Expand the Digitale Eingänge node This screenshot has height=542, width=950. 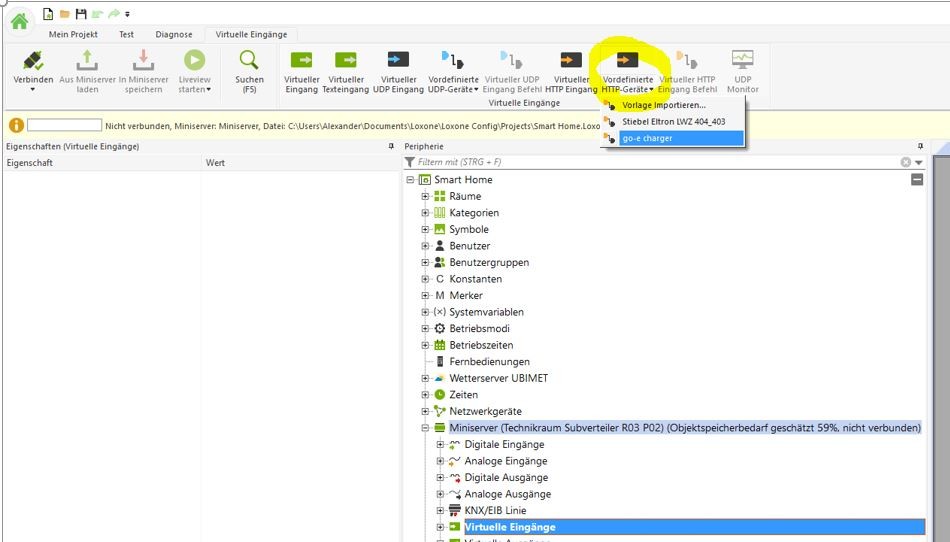click(x=441, y=444)
